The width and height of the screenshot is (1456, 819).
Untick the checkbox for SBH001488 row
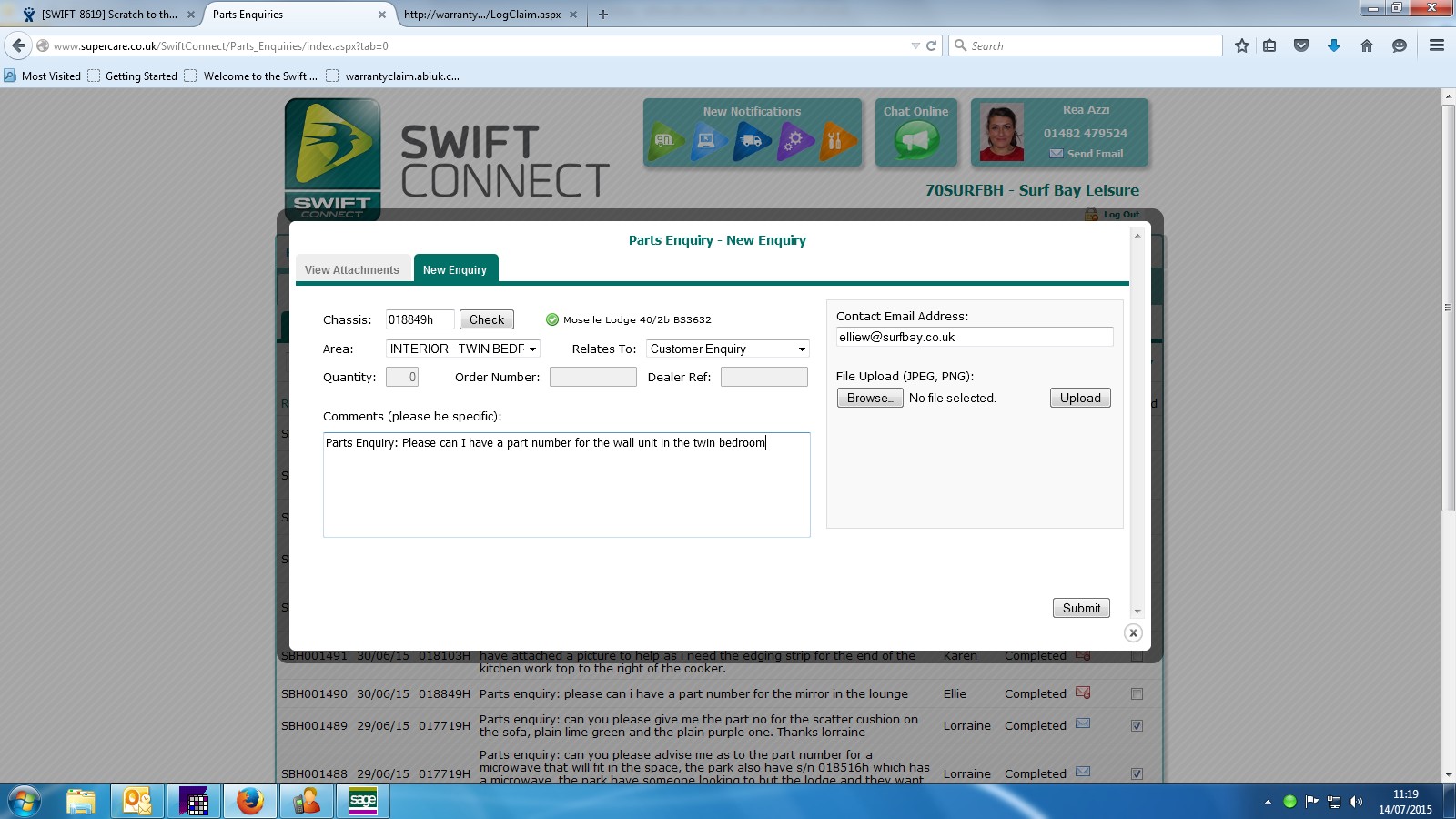tap(1137, 774)
